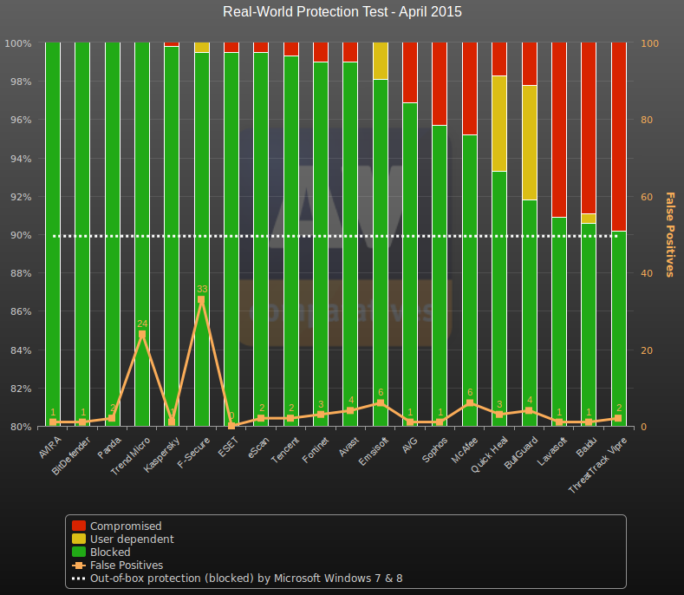This screenshot has width=684, height=595.
Task: Click the AVIRA axis label
Action: coord(50,448)
